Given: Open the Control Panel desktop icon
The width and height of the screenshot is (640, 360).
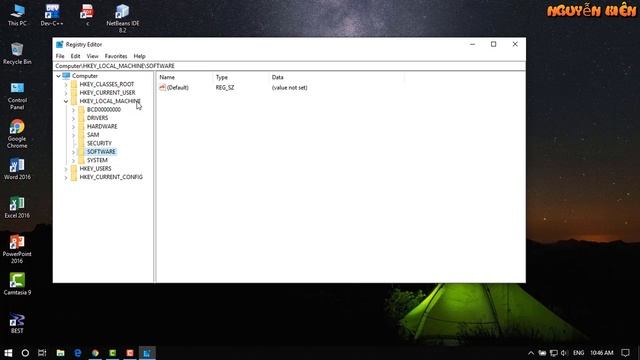Looking at the screenshot, I should 17,96.
